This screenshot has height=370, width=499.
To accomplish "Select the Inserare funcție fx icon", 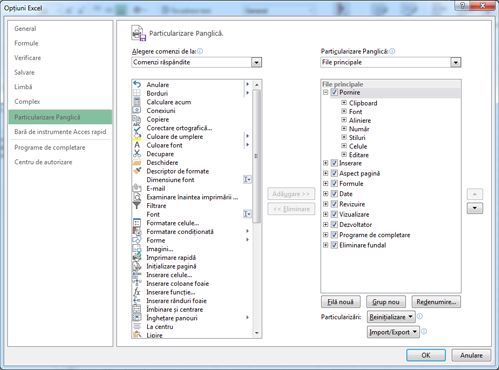I will (x=137, y=292).
